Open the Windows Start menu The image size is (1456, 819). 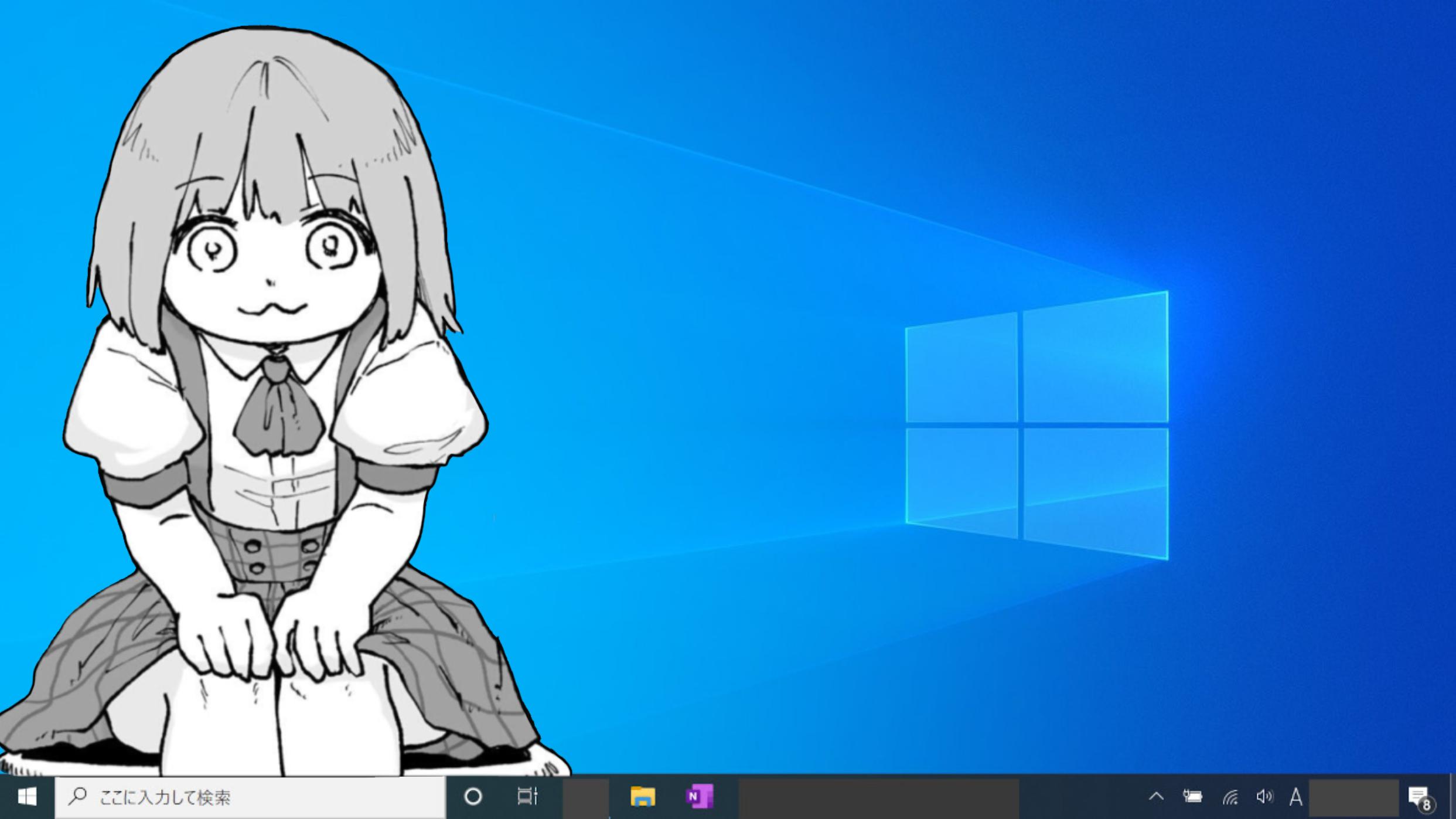[27, 797]
